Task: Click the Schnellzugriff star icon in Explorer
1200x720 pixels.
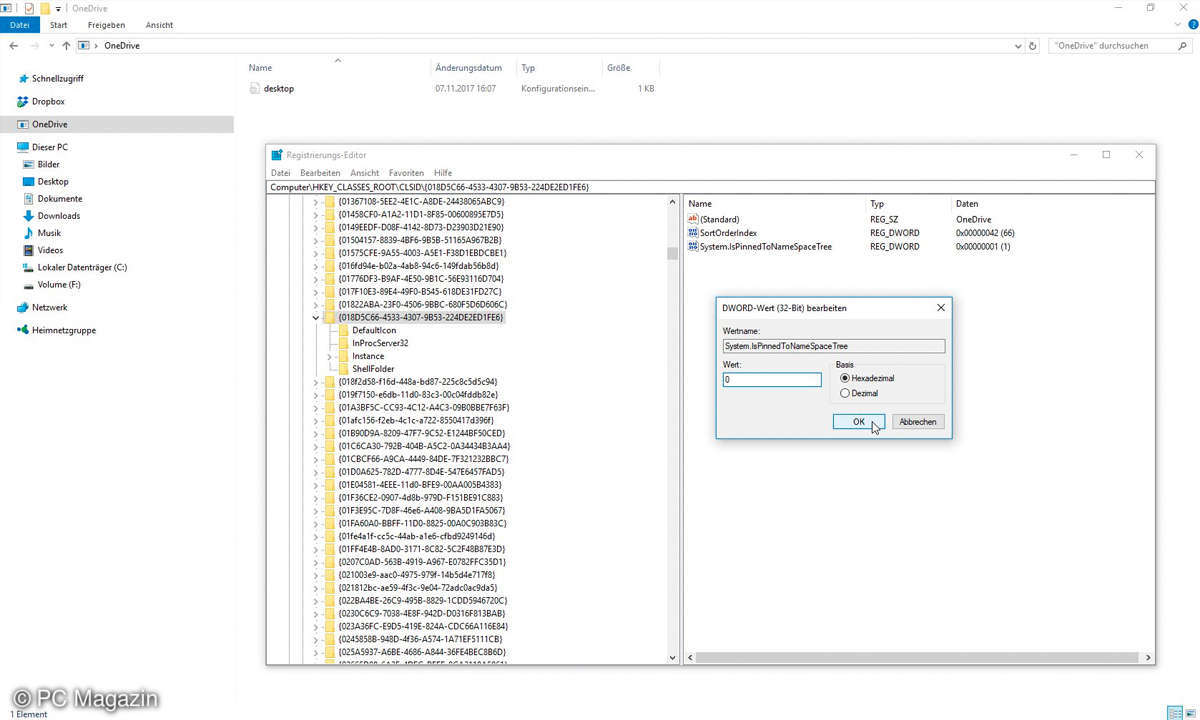Action: coord(22,78)
